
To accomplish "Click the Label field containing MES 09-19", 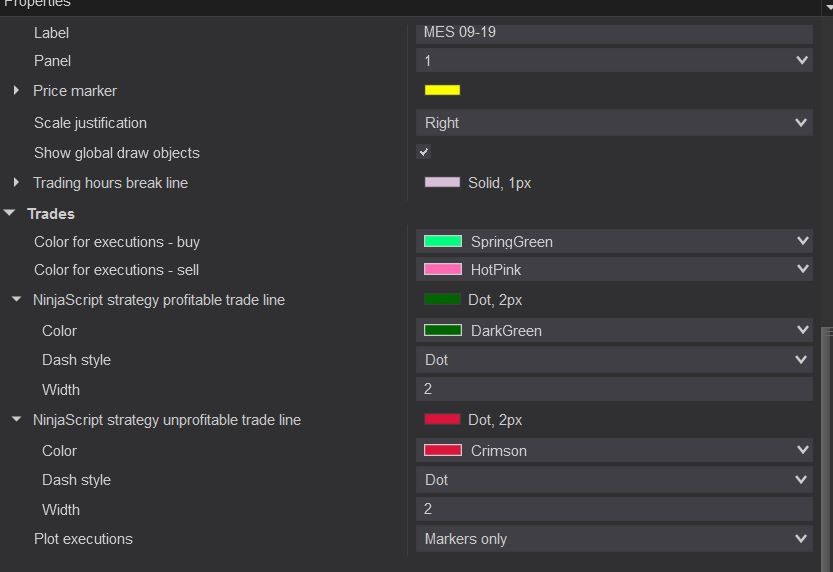I will 614,32.
